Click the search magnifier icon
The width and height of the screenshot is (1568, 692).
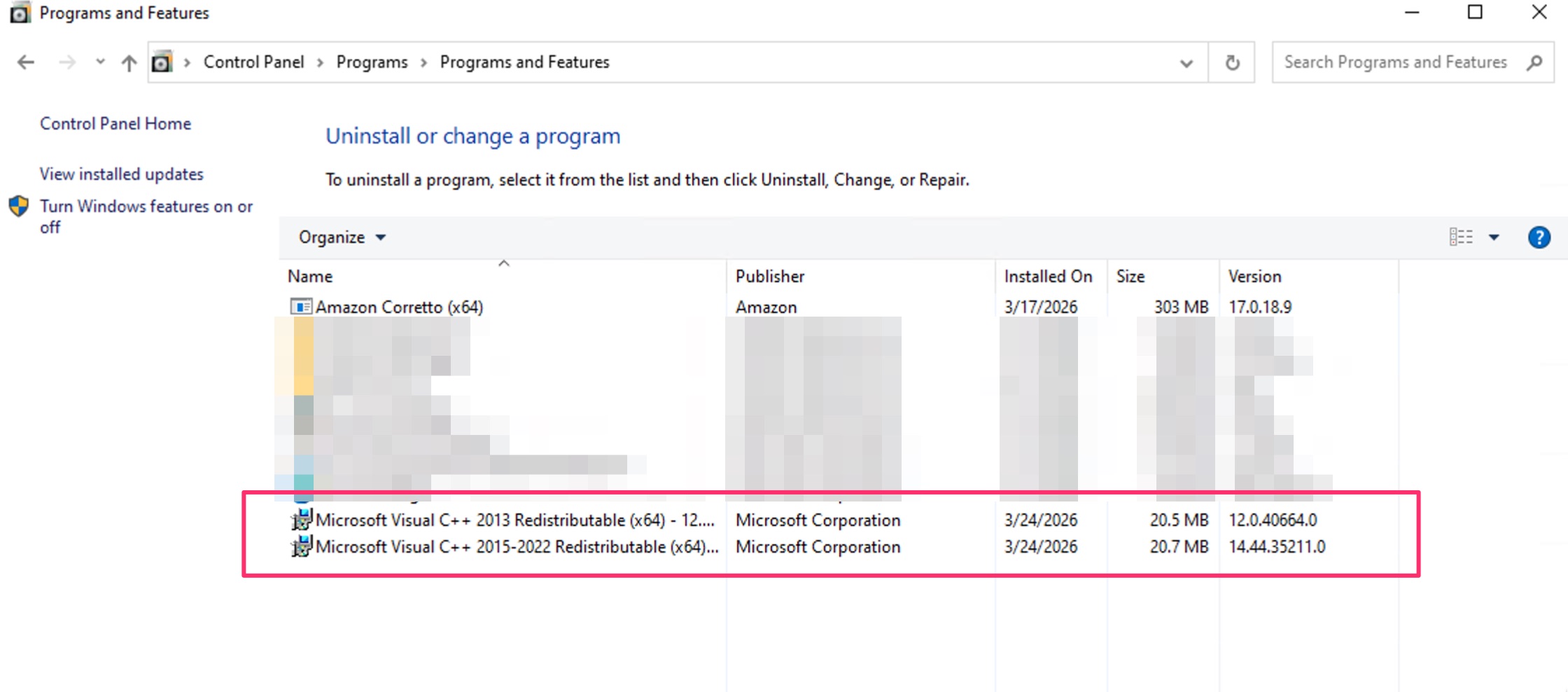[1534, 62]
